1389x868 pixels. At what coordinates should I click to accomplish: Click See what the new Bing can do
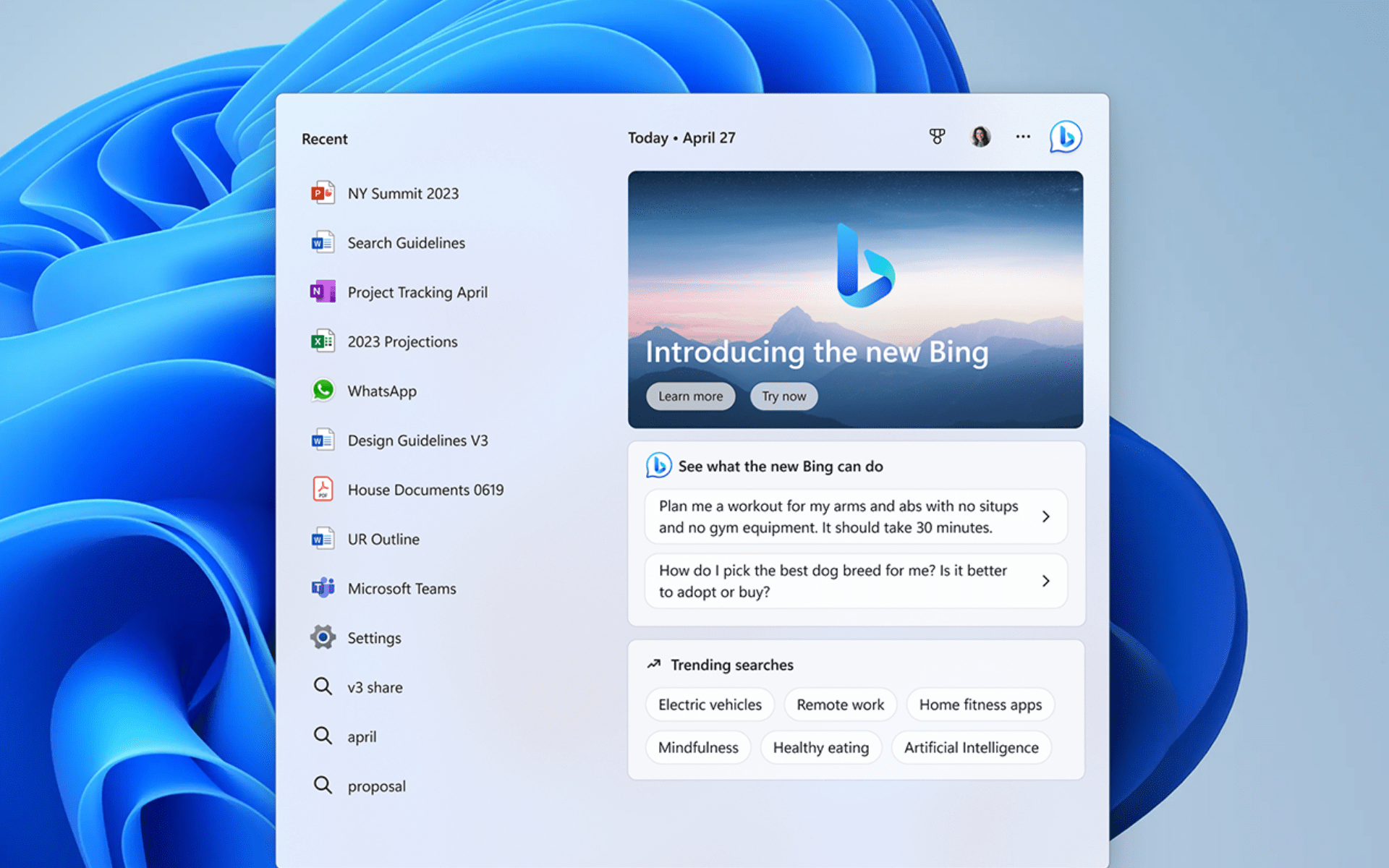[x=781, y=466]
